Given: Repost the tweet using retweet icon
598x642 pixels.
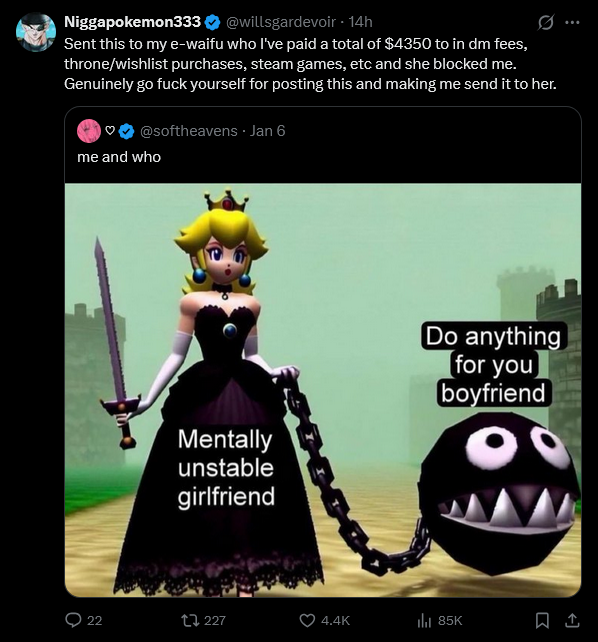Looking at the screenshot, I should pyautogui.click(x=191, y=620).
